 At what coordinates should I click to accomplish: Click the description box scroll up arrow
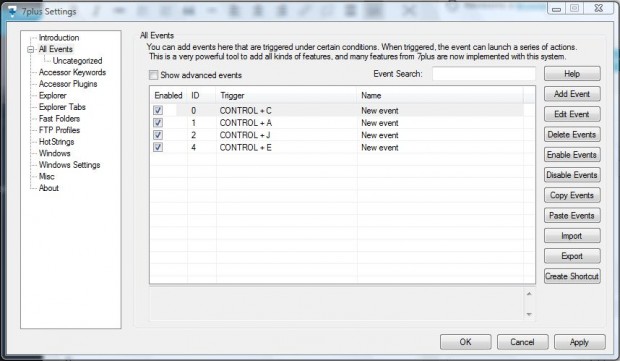pos(529,293)
